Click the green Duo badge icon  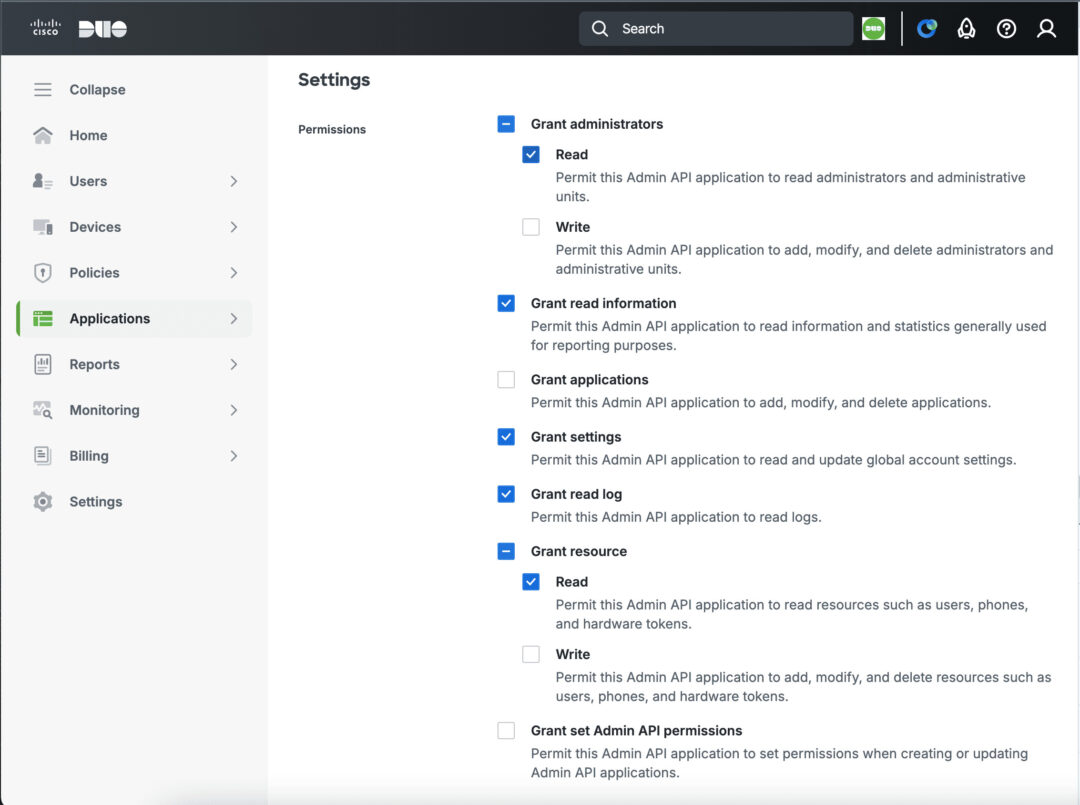873,28
